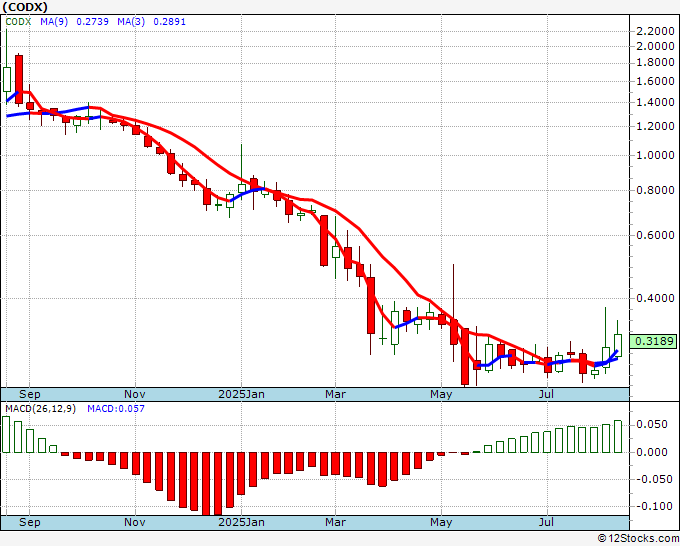Click the MA(9) legend label
680x546 pixels.
coord(54,22)
